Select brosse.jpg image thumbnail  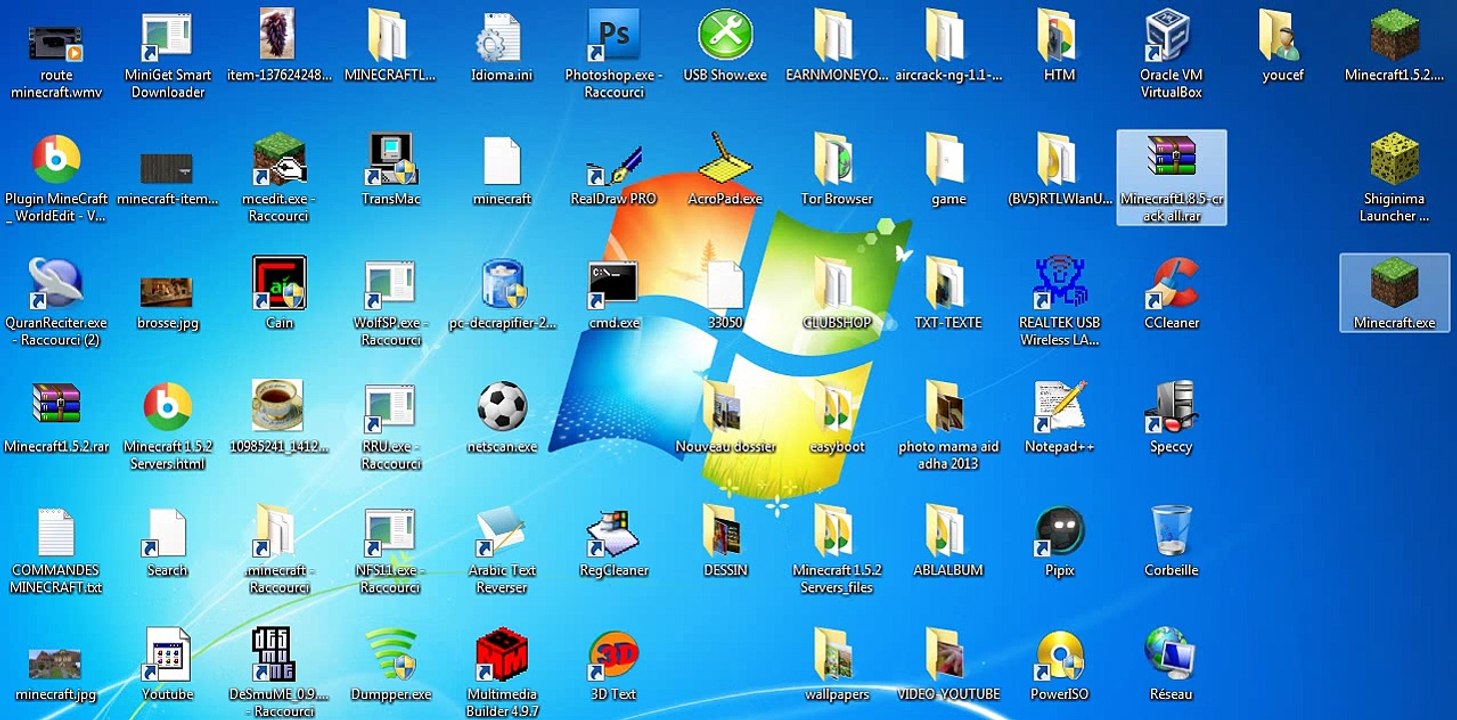point(167,292)
